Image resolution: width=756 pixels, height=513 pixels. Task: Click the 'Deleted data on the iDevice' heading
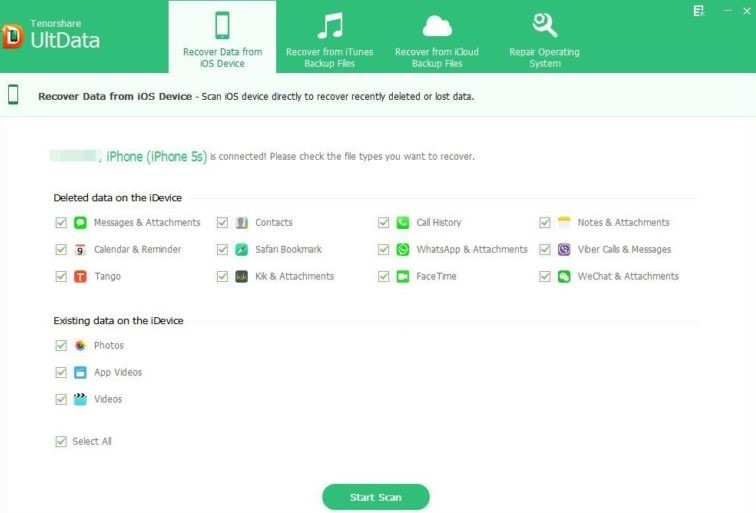(118, 198)
